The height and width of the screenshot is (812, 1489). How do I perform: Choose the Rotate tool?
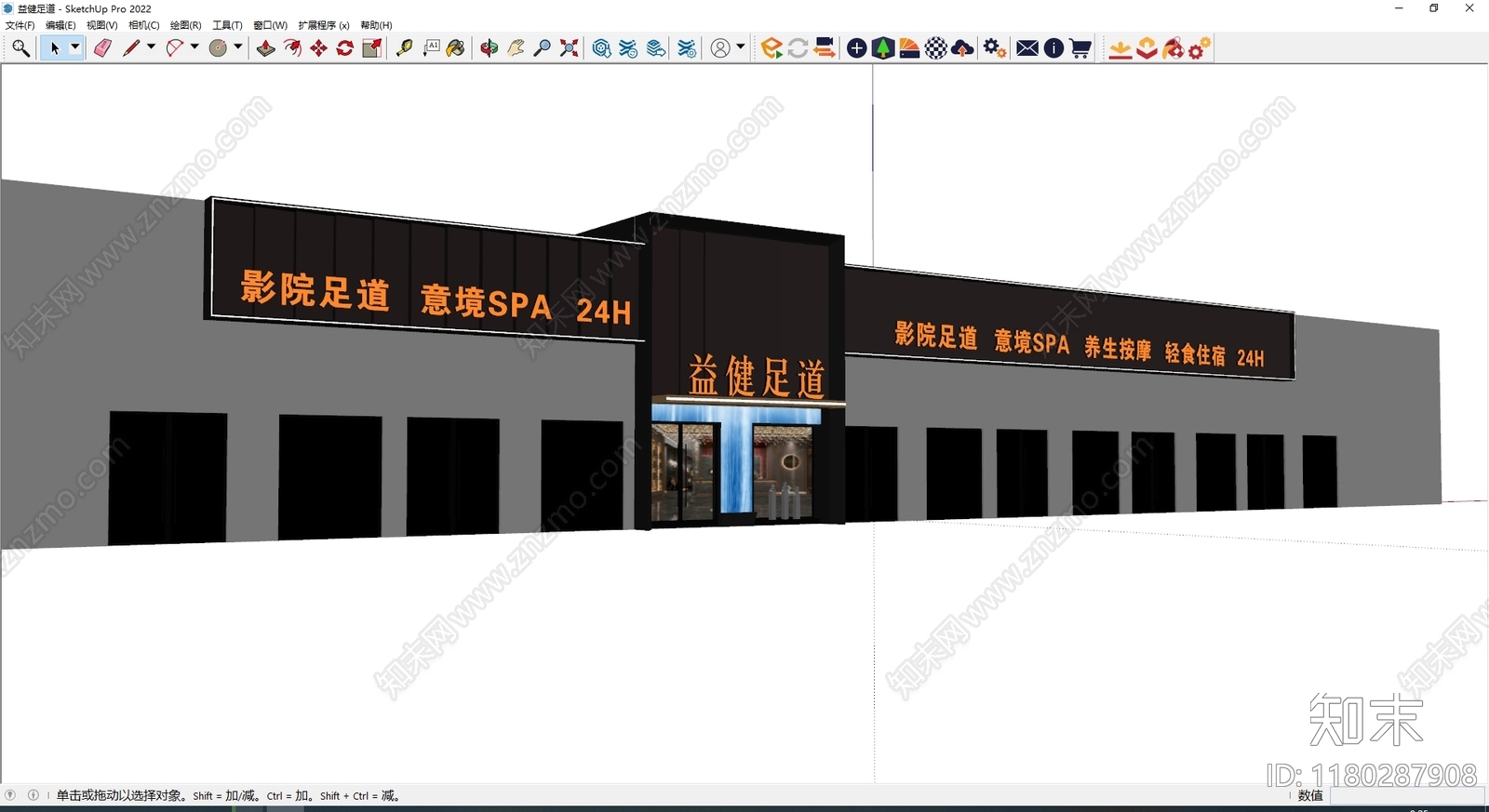tap(345, 48)
